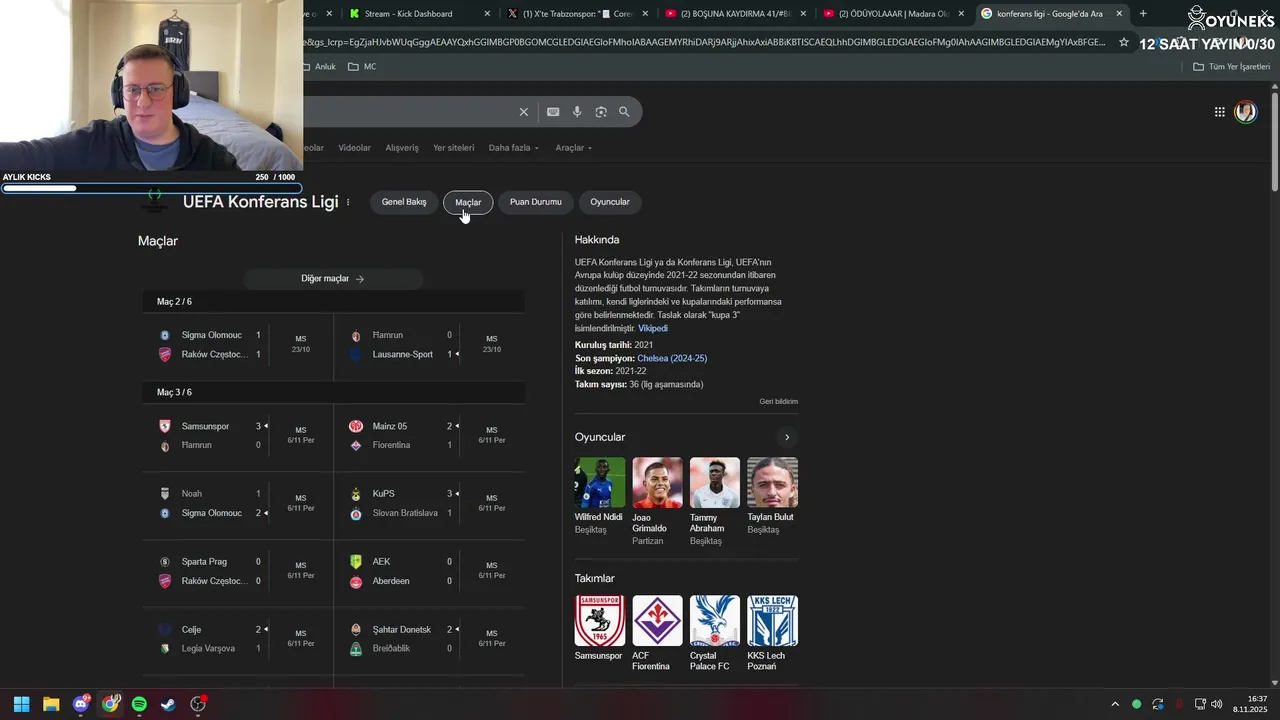Show hidden system tray icons

coord(1115,704)
